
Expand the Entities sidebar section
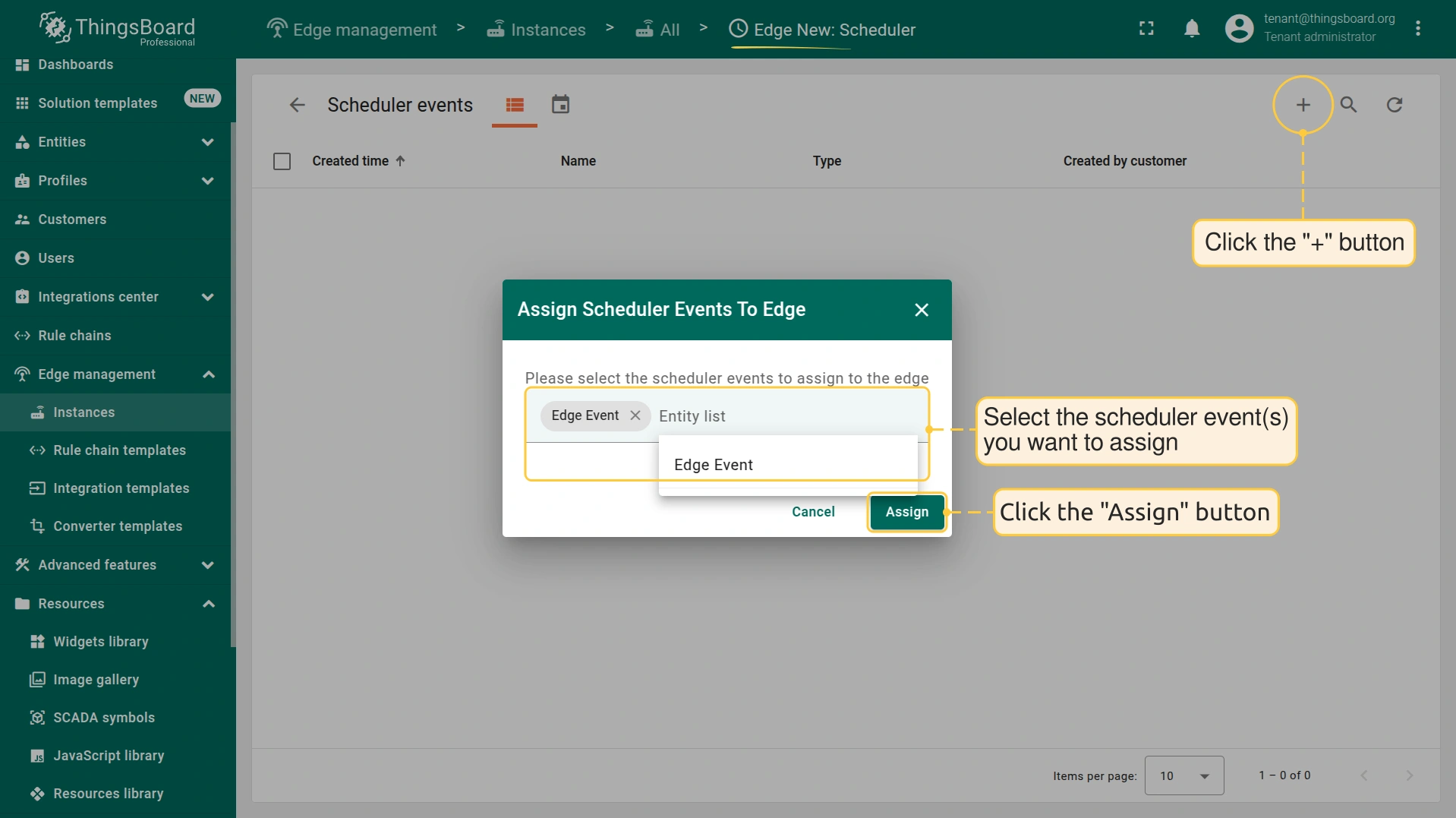(x=207, y=142)
